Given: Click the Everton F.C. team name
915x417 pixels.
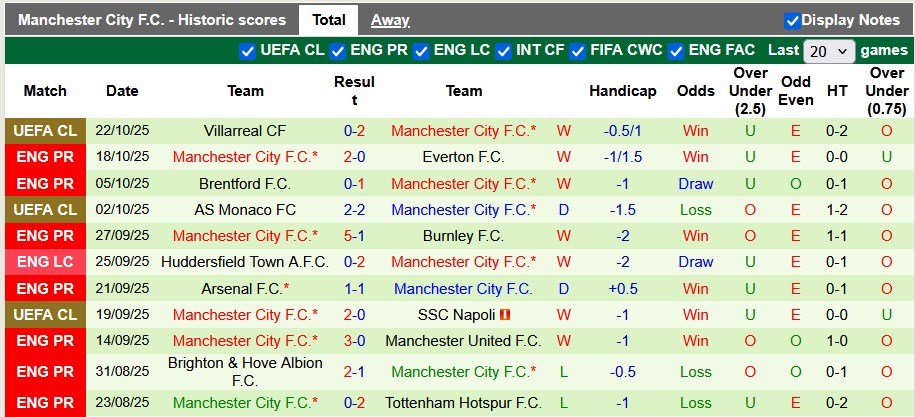Looking at the screenshot, I should point(463,157).
